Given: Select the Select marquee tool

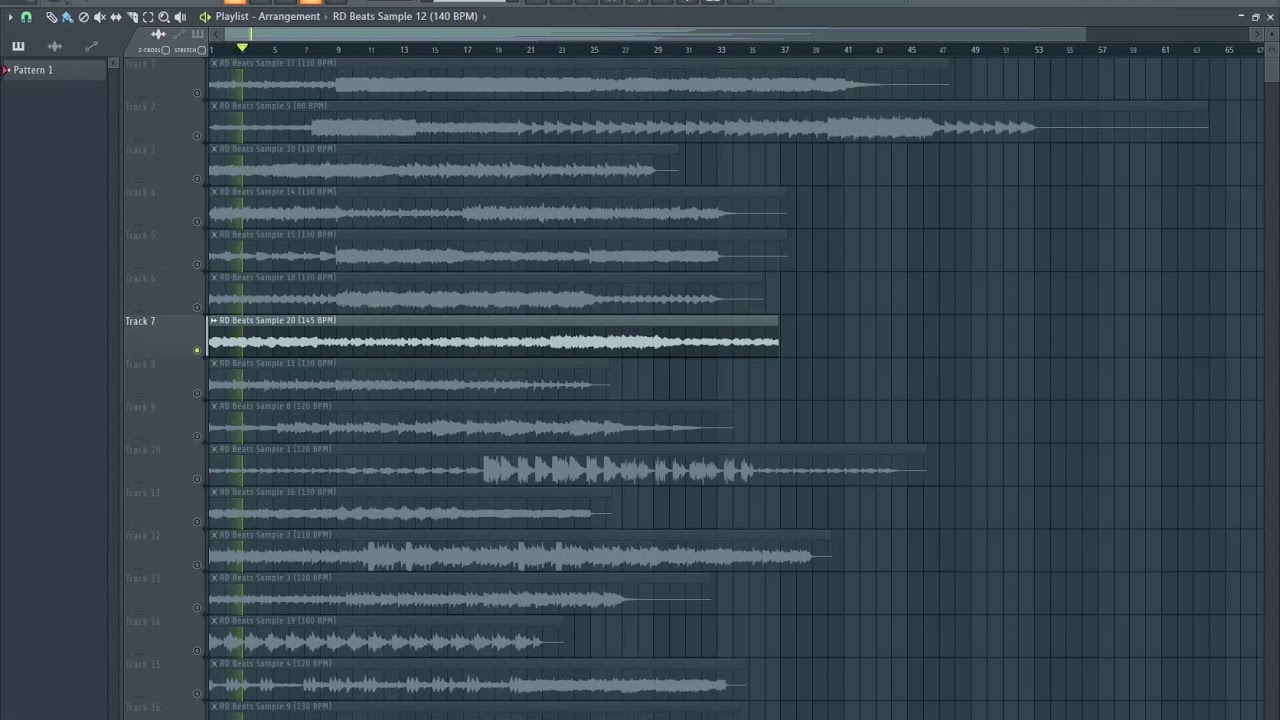Looking at the screenshot, I should pos(148,17).
